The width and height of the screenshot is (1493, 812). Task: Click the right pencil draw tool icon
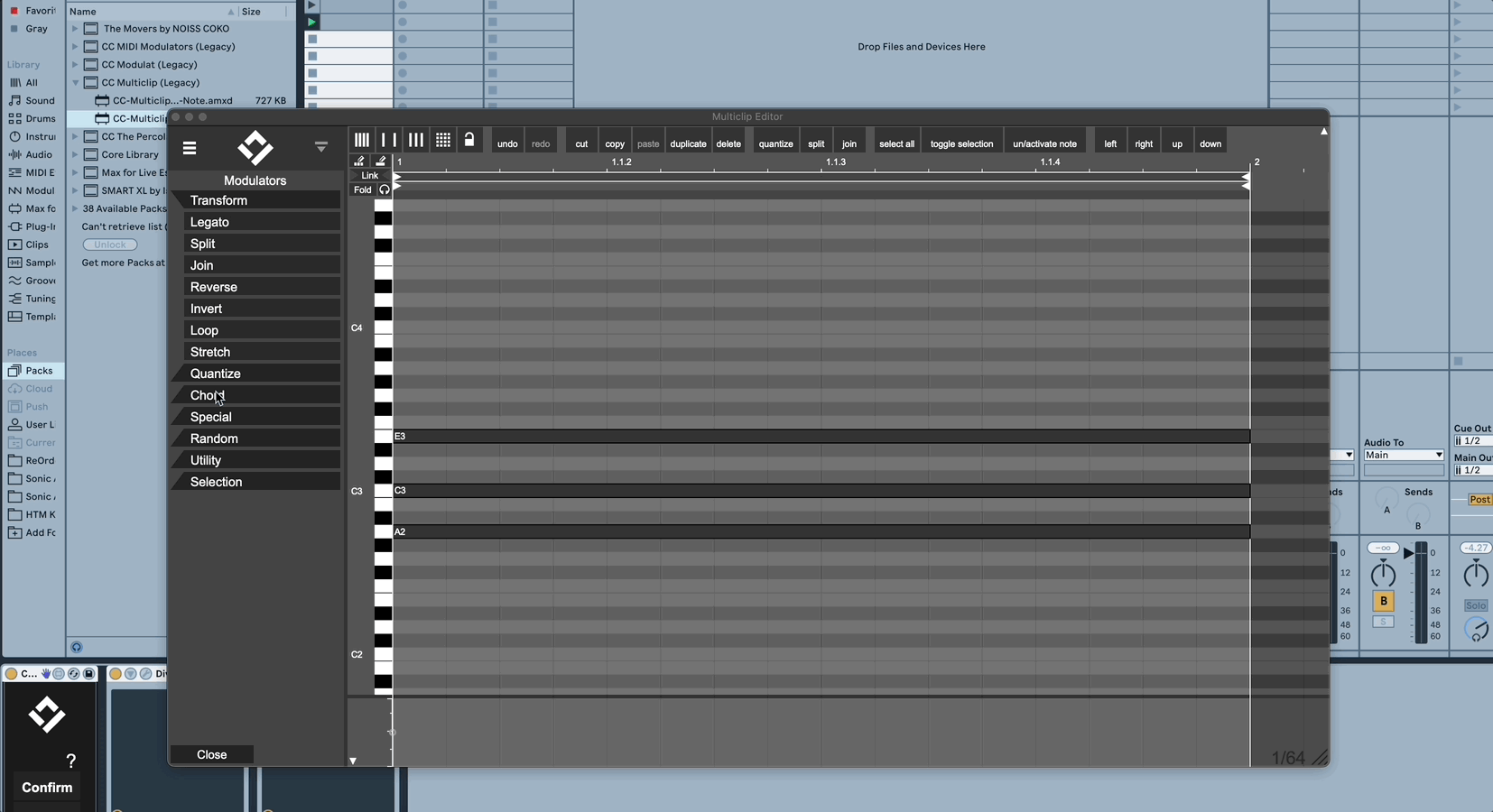click(x=381, y=161)
